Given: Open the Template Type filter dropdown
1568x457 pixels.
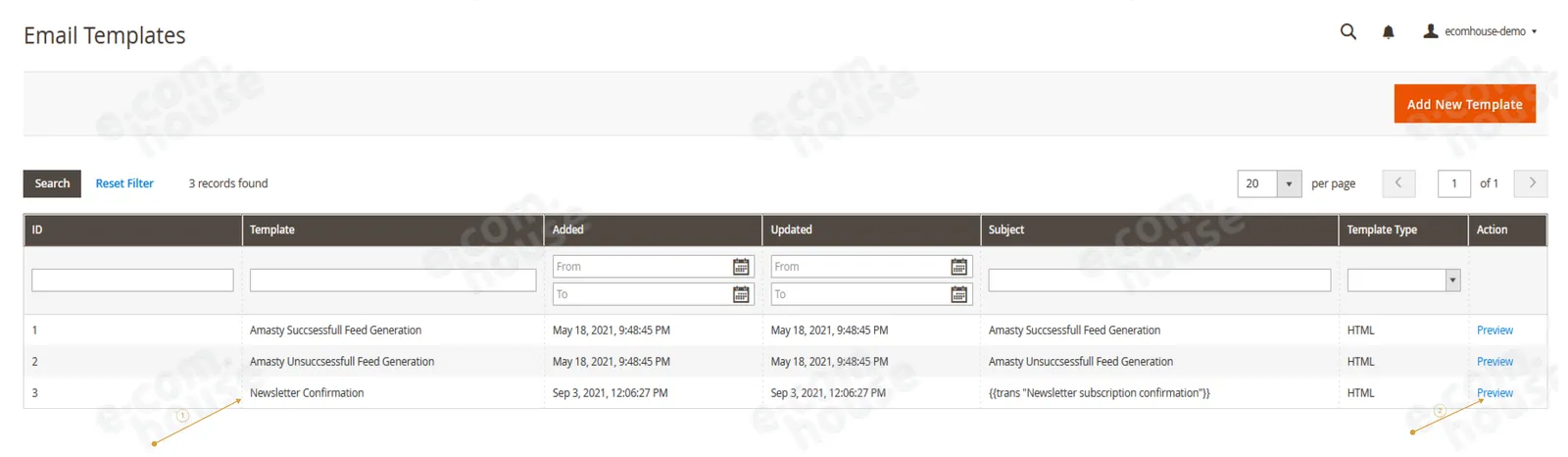Looking at the screenshot, I should (1403, 280).
